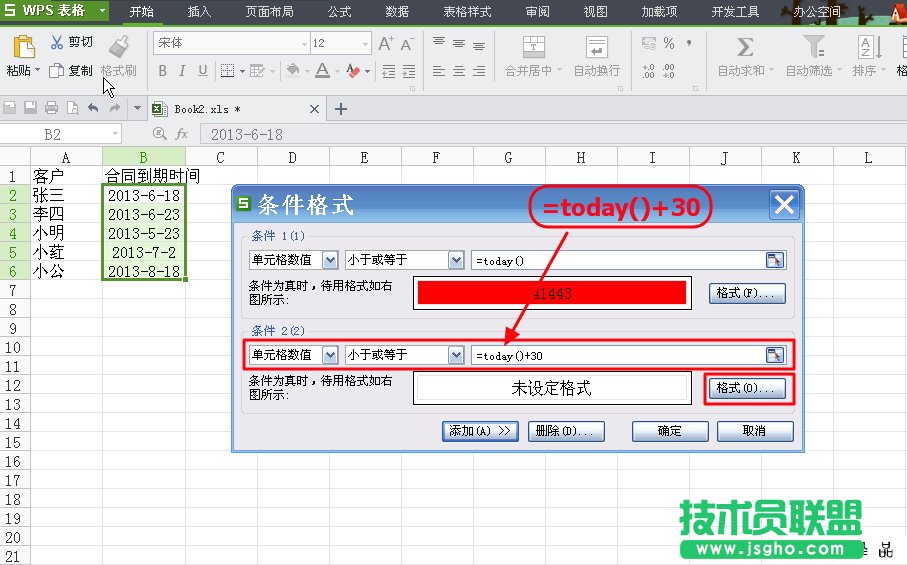Click the increase indent icon
This screenshot has height=565, width=907.
coord(409,71)
